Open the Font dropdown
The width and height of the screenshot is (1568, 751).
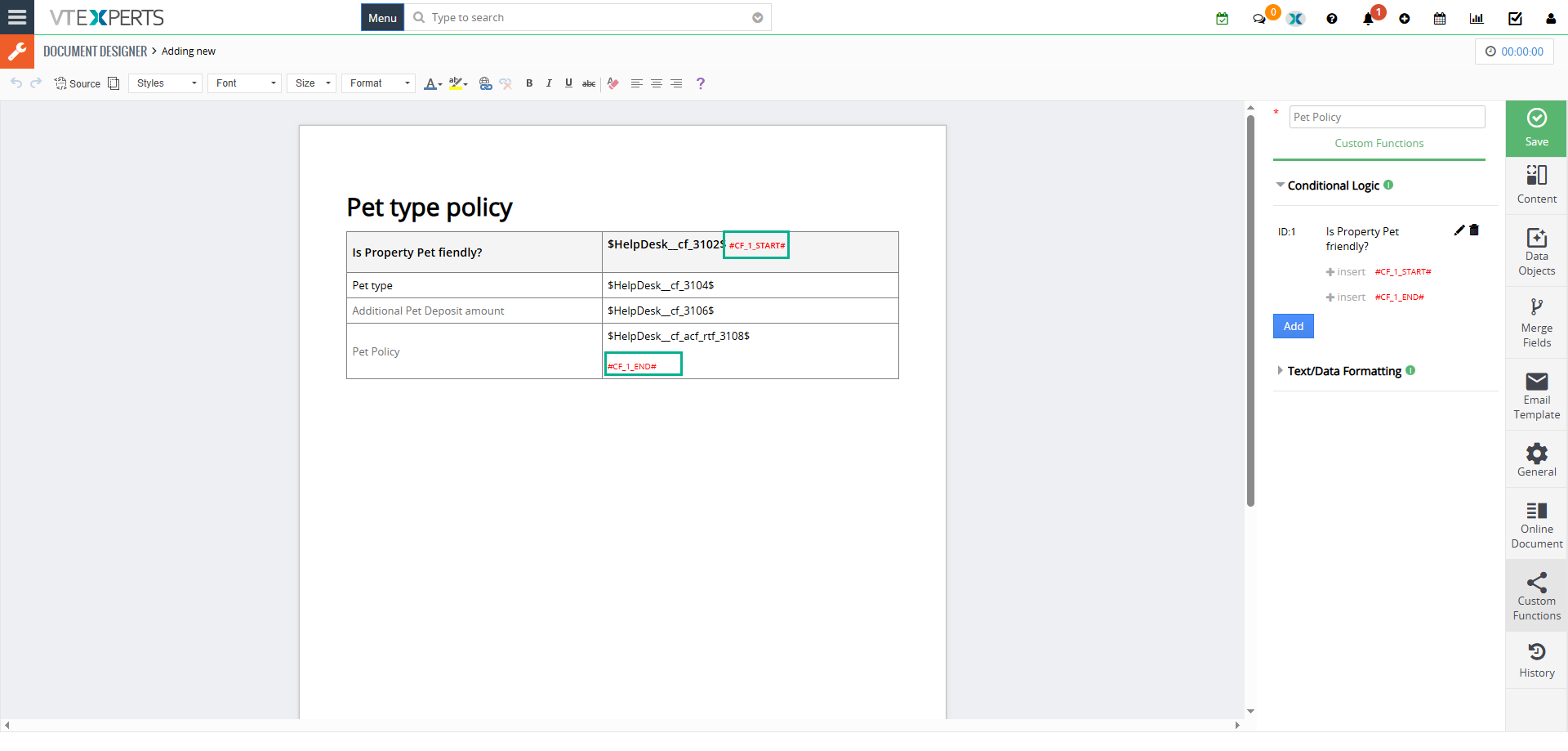pyautogui.click(x=245, y=83)
